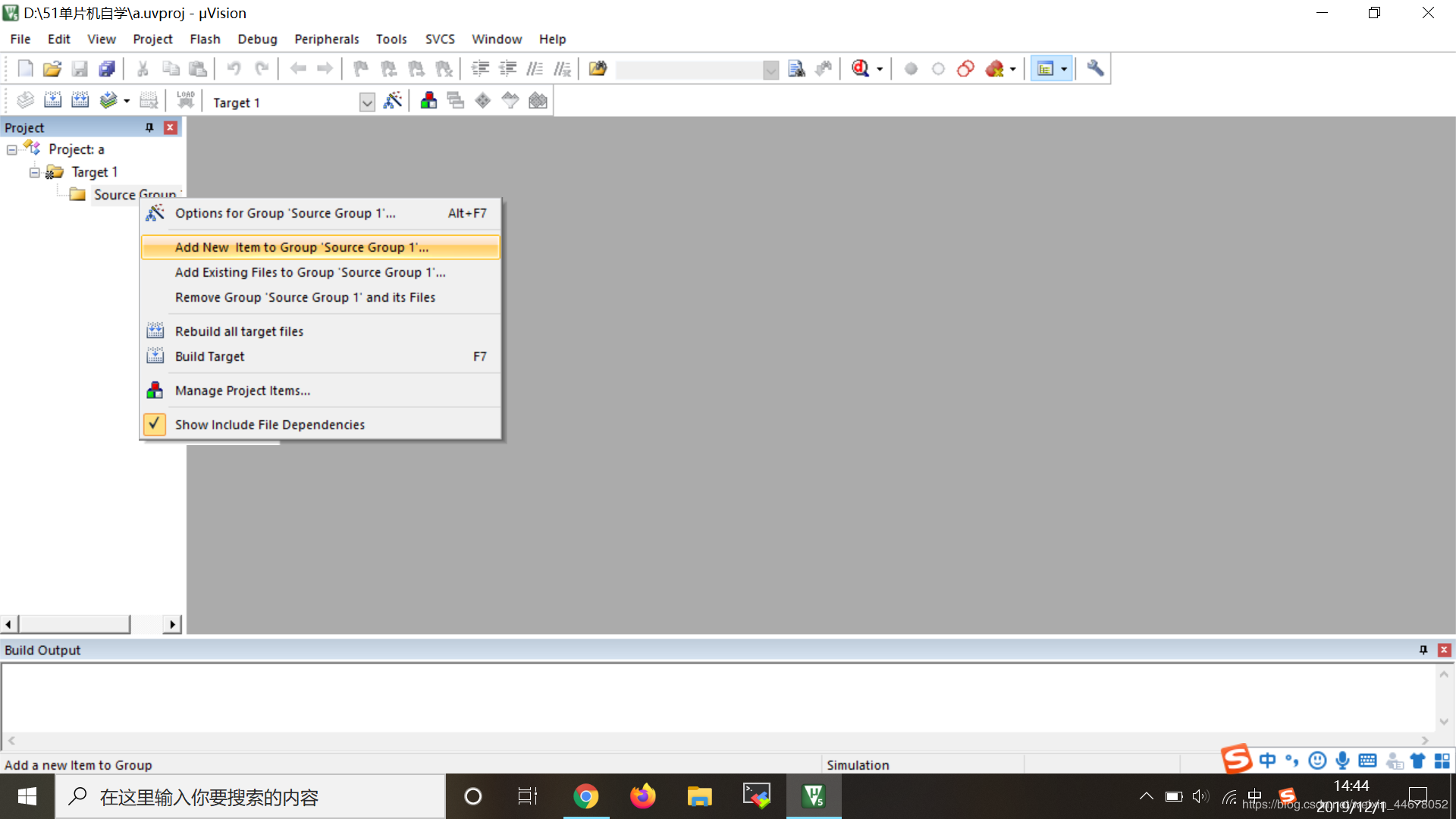Image resolution: width=1456 pixels, height=819 pixels.
Task: Click the Open file icon
Action: [x=52, y=69]
